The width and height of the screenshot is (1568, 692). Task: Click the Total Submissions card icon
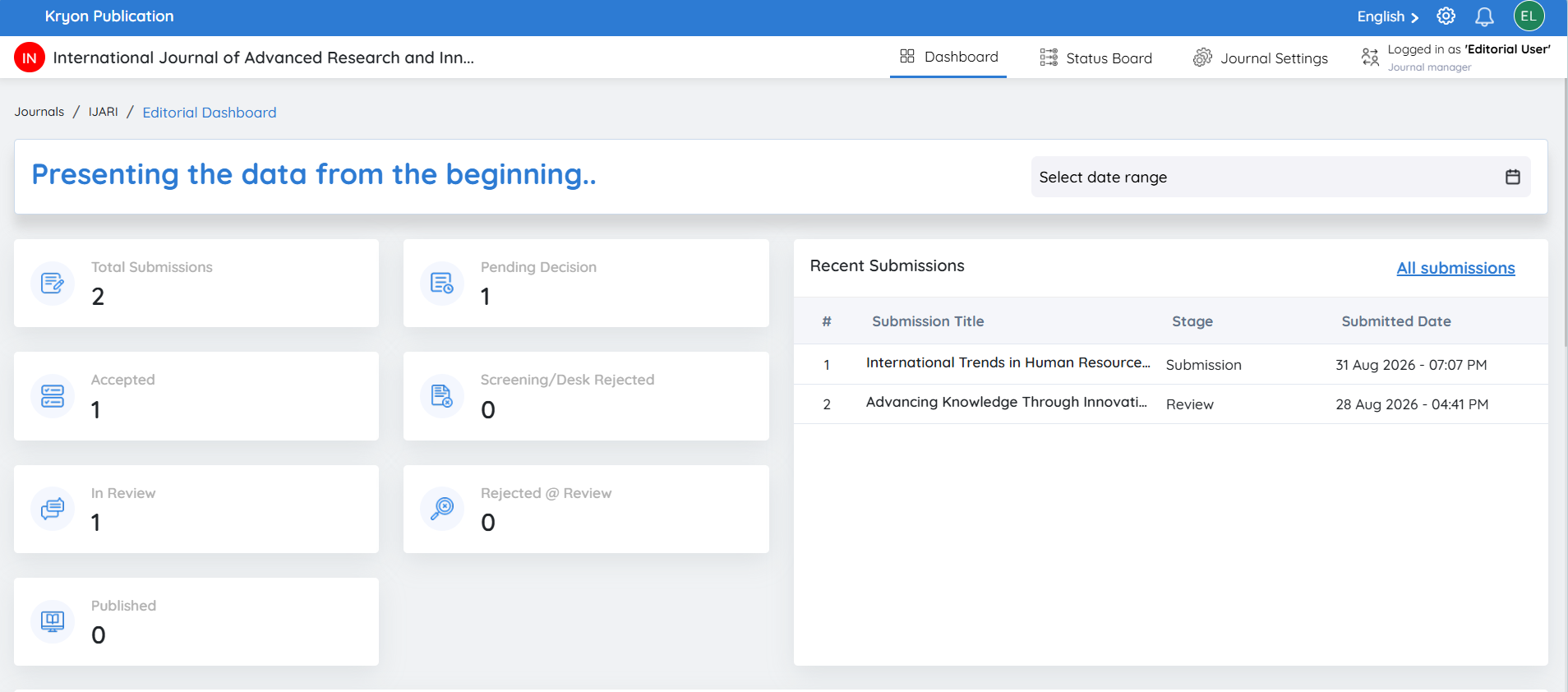(x=53, y=284)
